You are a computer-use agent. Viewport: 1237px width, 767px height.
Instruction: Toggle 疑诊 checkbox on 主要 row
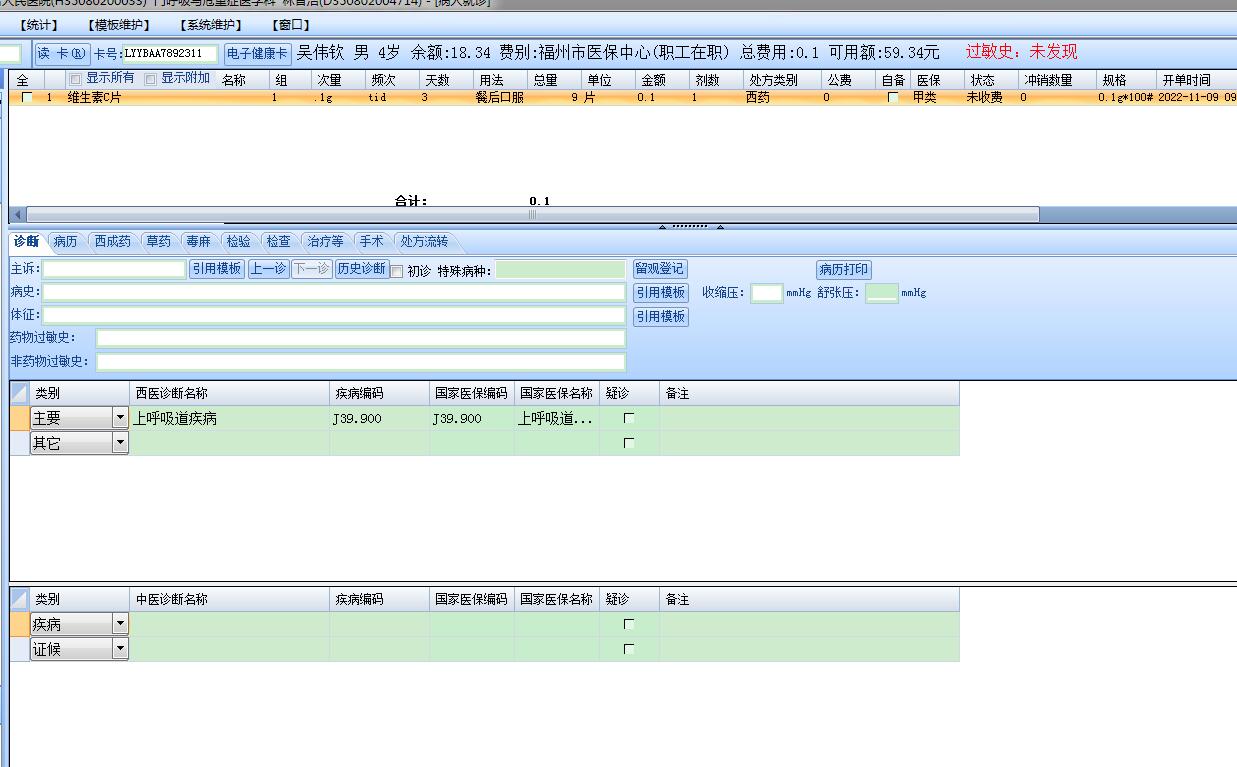[629, 418]
